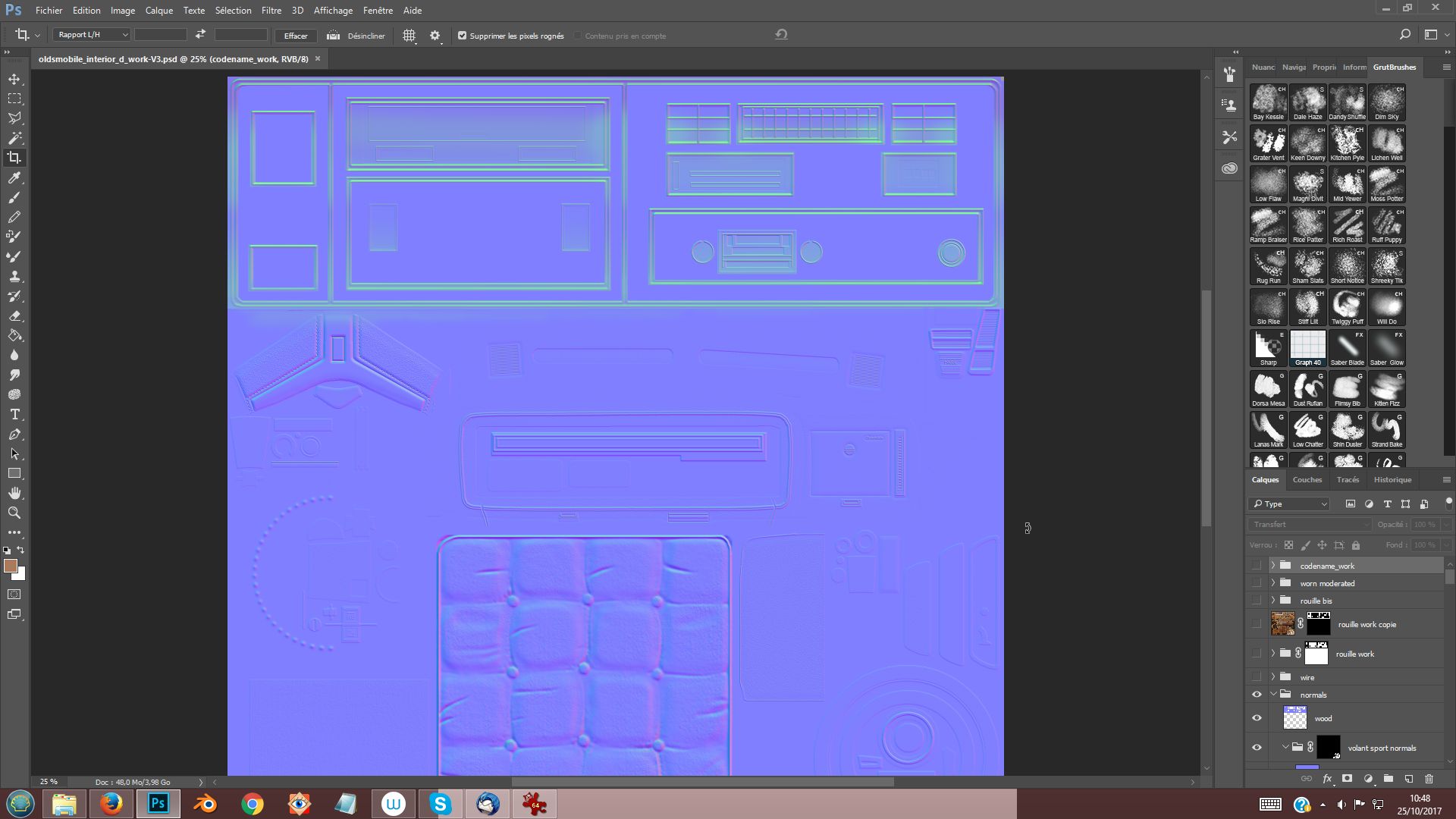
Task: Select the Magic Wand tool
Action: (14, 138)
